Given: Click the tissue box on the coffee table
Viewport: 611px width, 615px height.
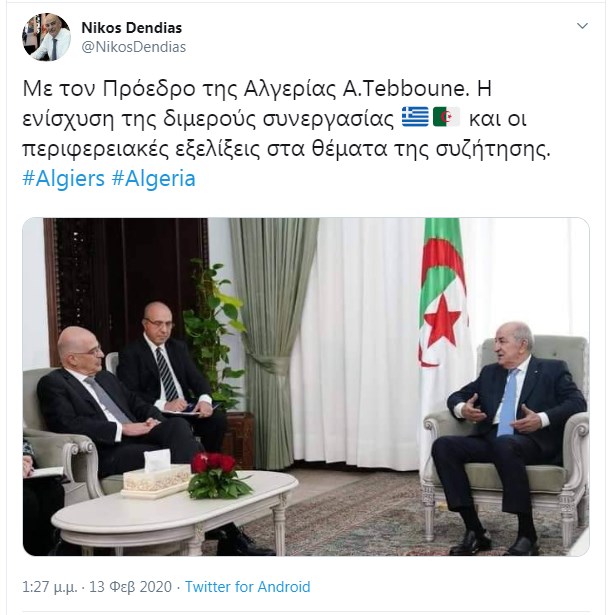Looking at the screenshot, I should click(x=157, y=475).
